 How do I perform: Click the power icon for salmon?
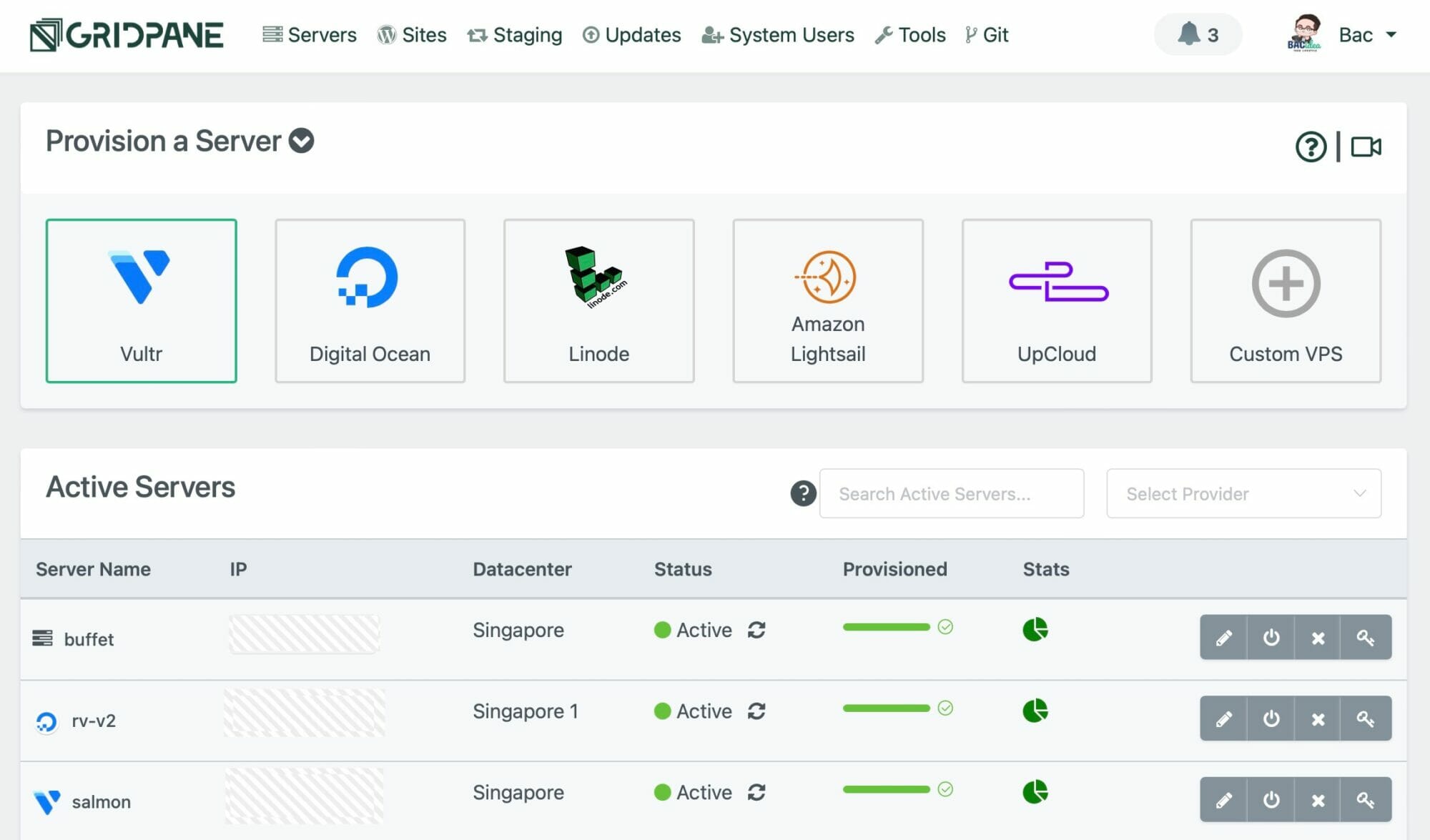click(x=1271, y=799)
